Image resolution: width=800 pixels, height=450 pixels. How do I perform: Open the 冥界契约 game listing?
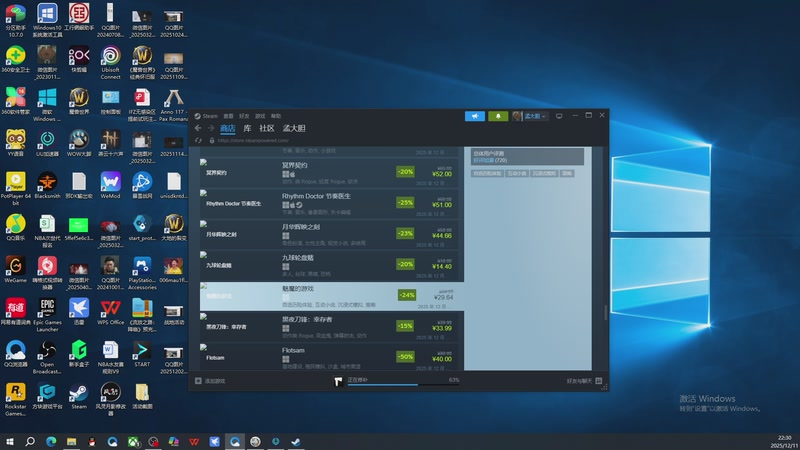click(x=330, y=173)
